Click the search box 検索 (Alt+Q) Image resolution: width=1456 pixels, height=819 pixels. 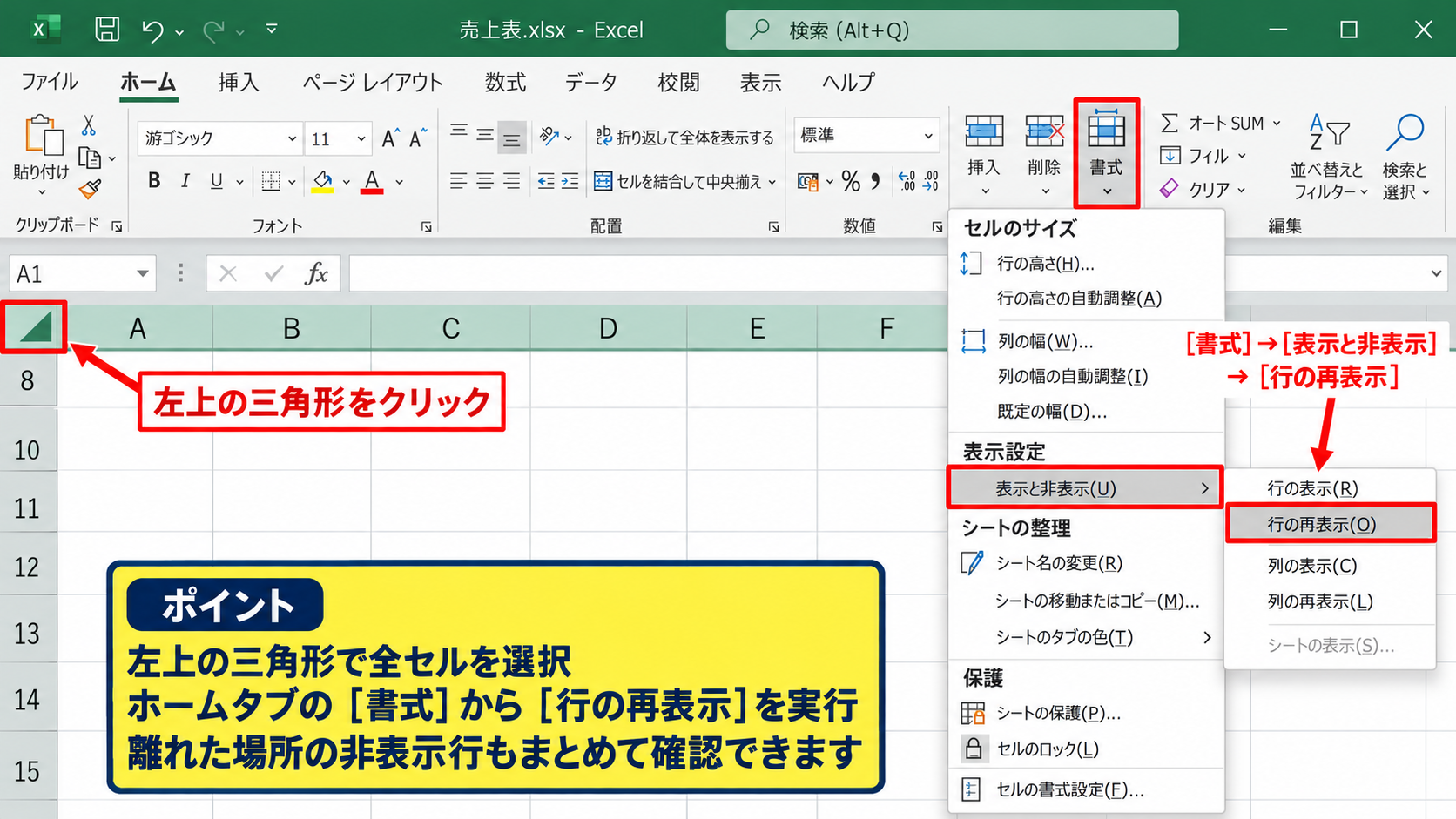(x=952, y=30)
